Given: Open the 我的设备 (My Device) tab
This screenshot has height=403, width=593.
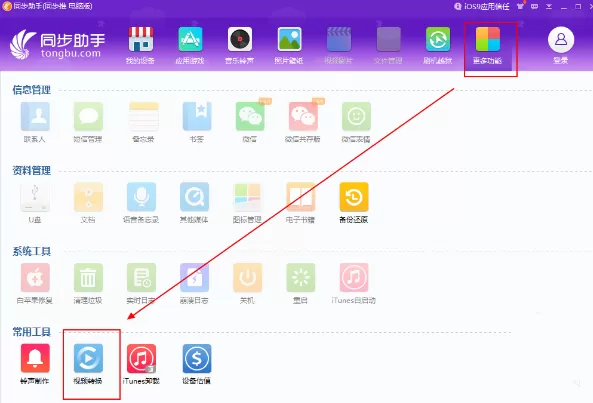Looking at the screenshot, I should (x=140, y=45).
